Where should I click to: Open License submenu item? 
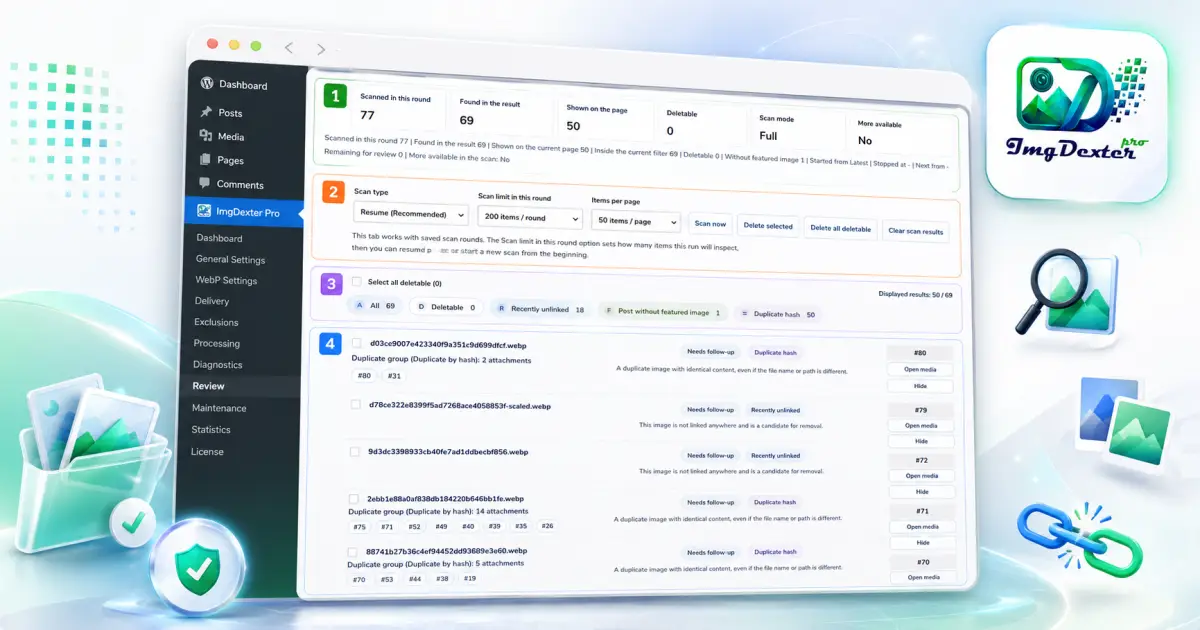click(x=207, y=452)
